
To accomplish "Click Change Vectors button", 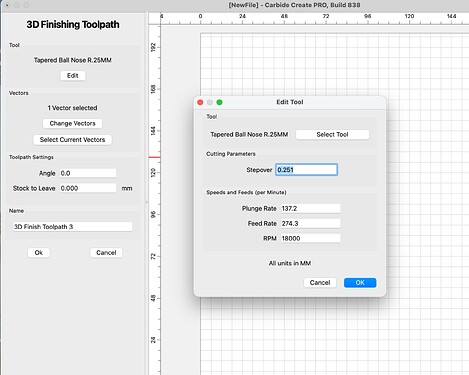I will tap(72, 123).
